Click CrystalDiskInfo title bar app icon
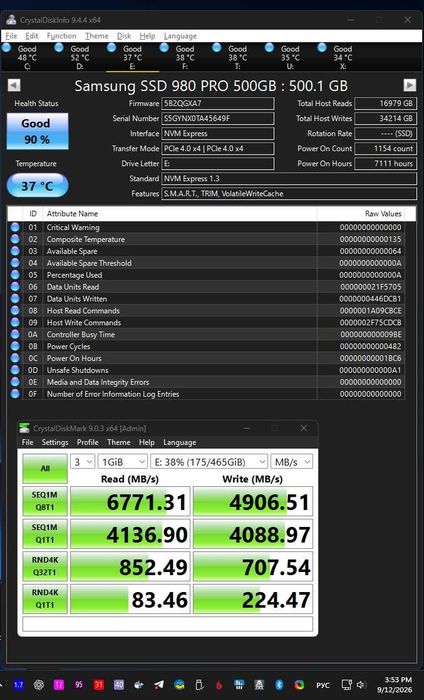The height and width of the screenshot is (700, 424). (x=11, y=20)
